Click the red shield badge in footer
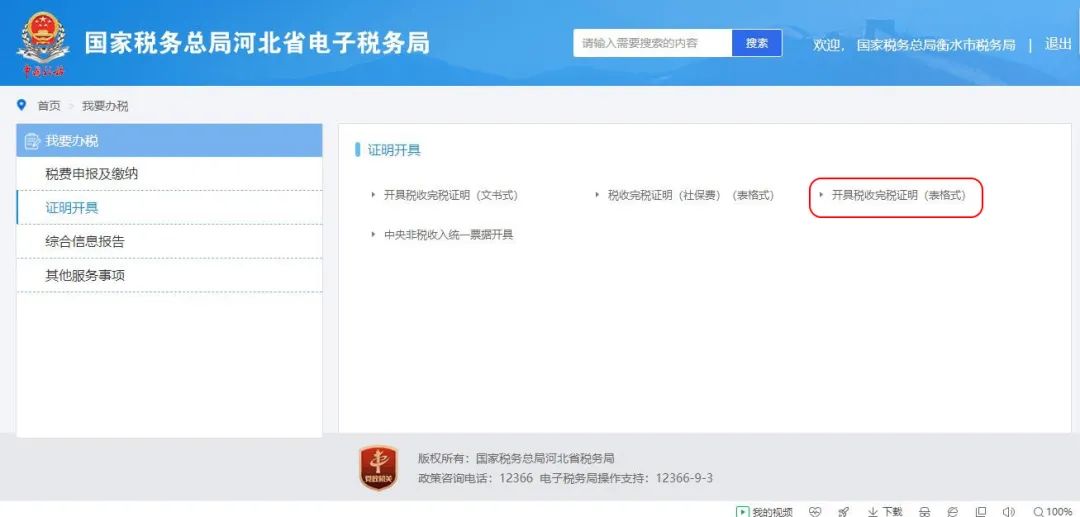The image size is (1080, 517). [x=379, y=467]
